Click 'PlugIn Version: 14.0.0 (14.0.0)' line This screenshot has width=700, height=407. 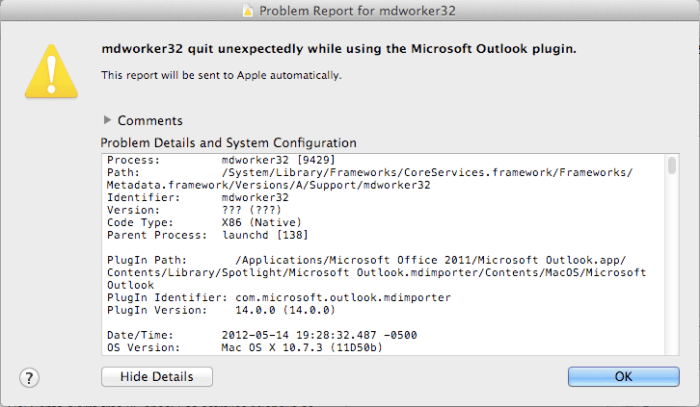click(x=221, y=310)
